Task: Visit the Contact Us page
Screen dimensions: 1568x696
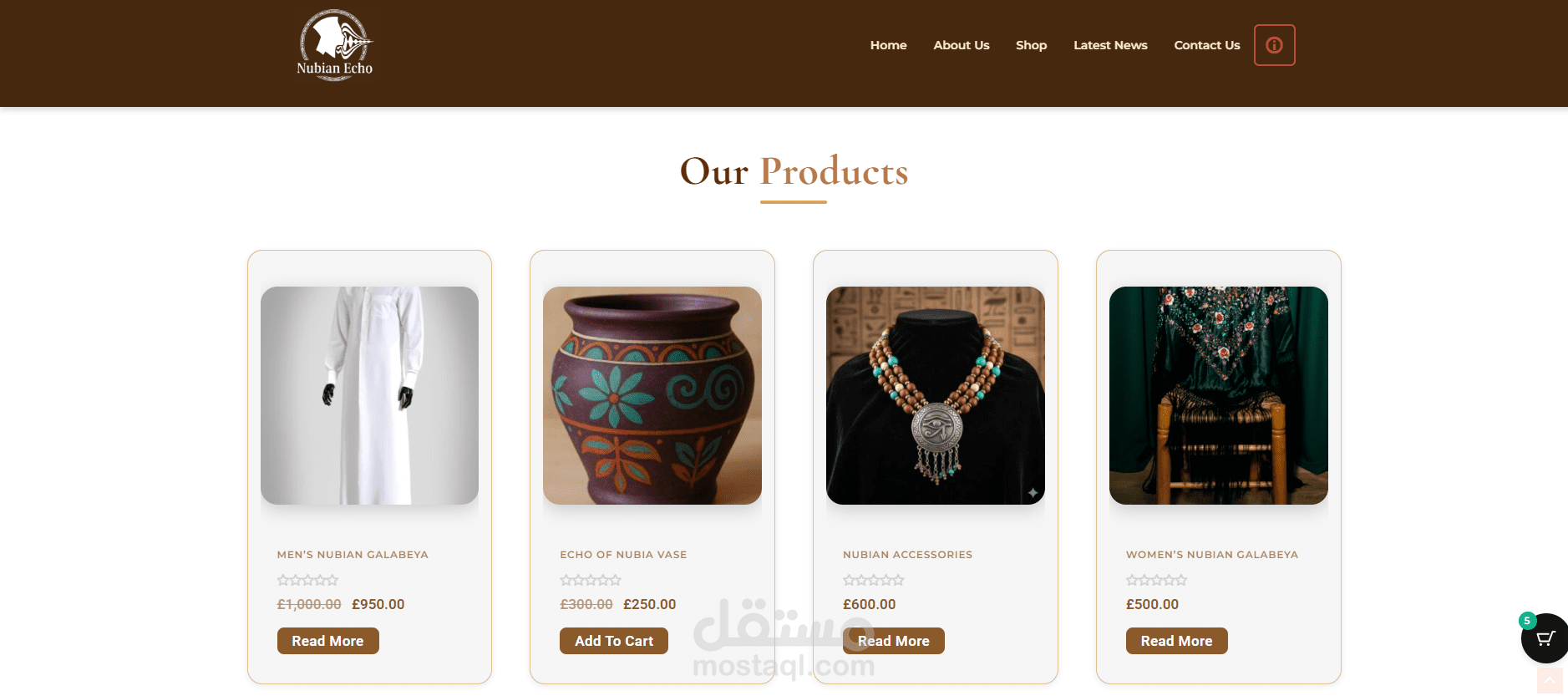Action: (1207, 45)
